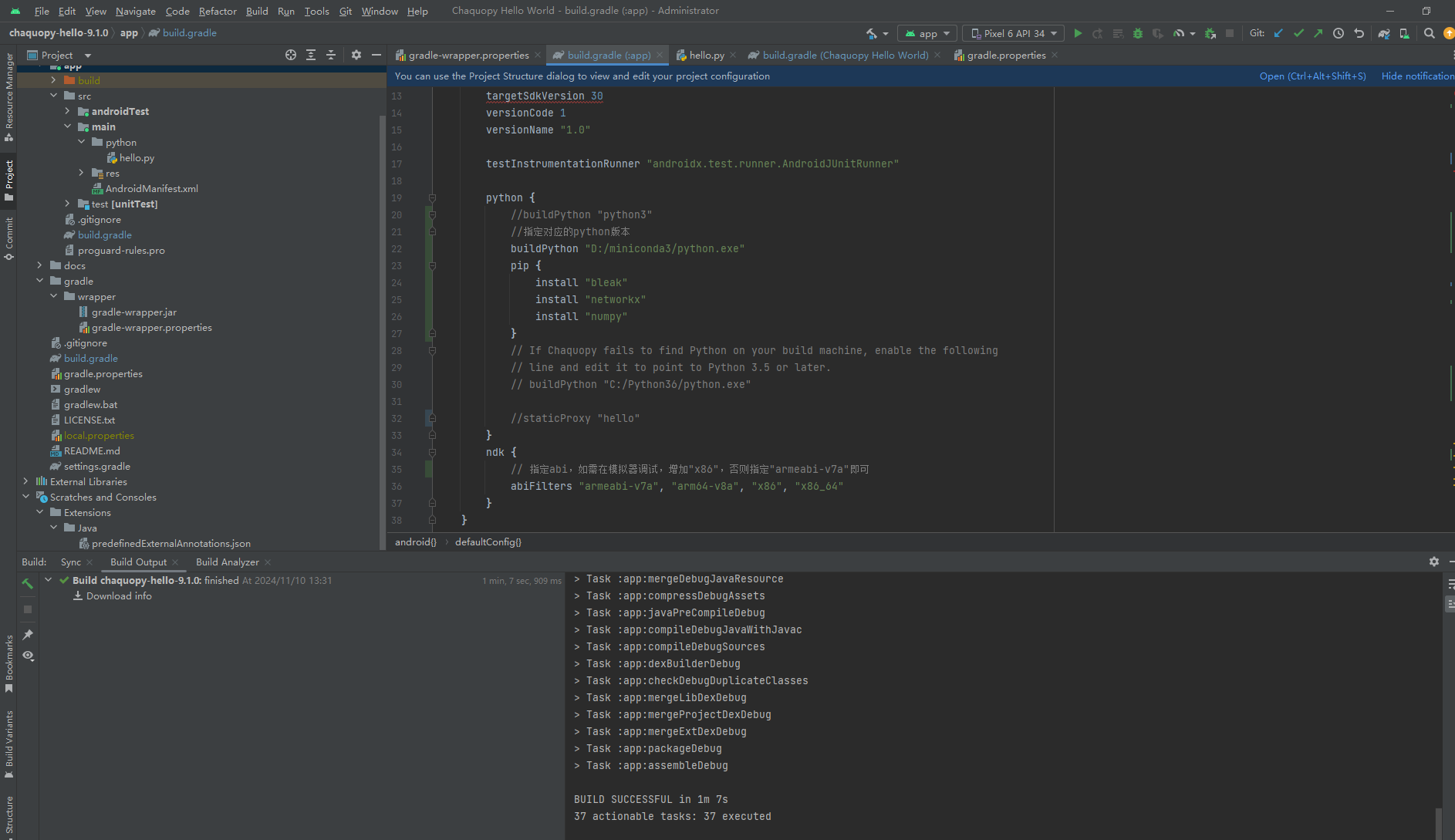Switch to the Build Analyzer tab
The width and height of the screenshot is (1455, 840).
pyautogui.click(x=227, y=562)
